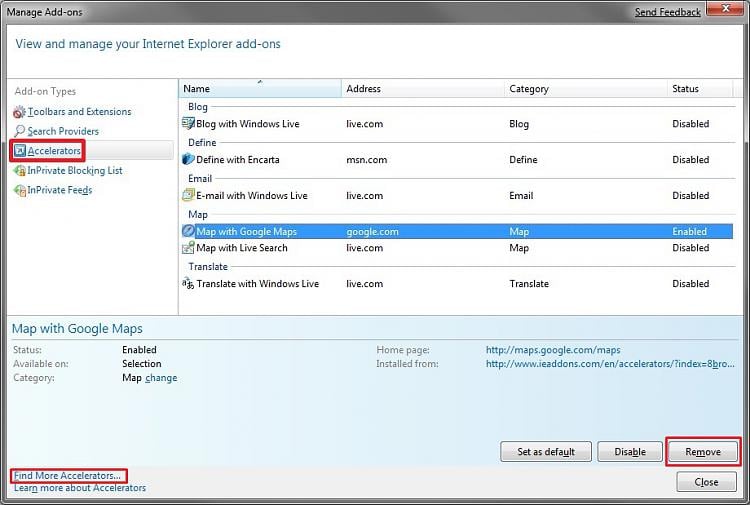
Task: Click Learn more about Accelerators link
Action: click(80, 488)
